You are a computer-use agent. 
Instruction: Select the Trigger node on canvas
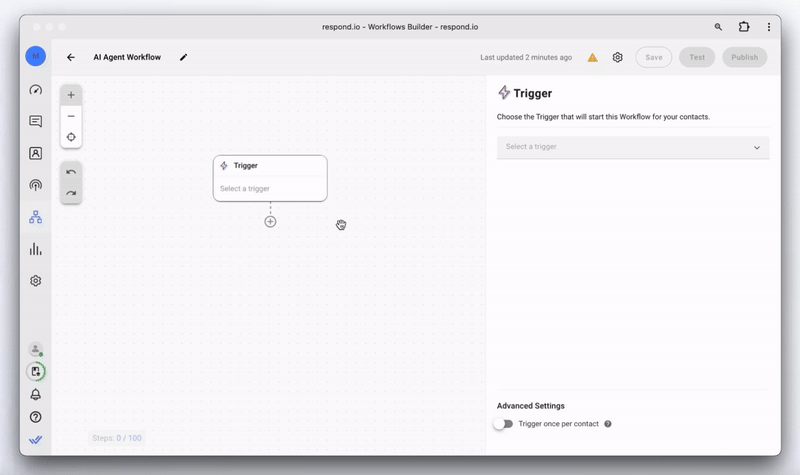[x=270, y=177]
